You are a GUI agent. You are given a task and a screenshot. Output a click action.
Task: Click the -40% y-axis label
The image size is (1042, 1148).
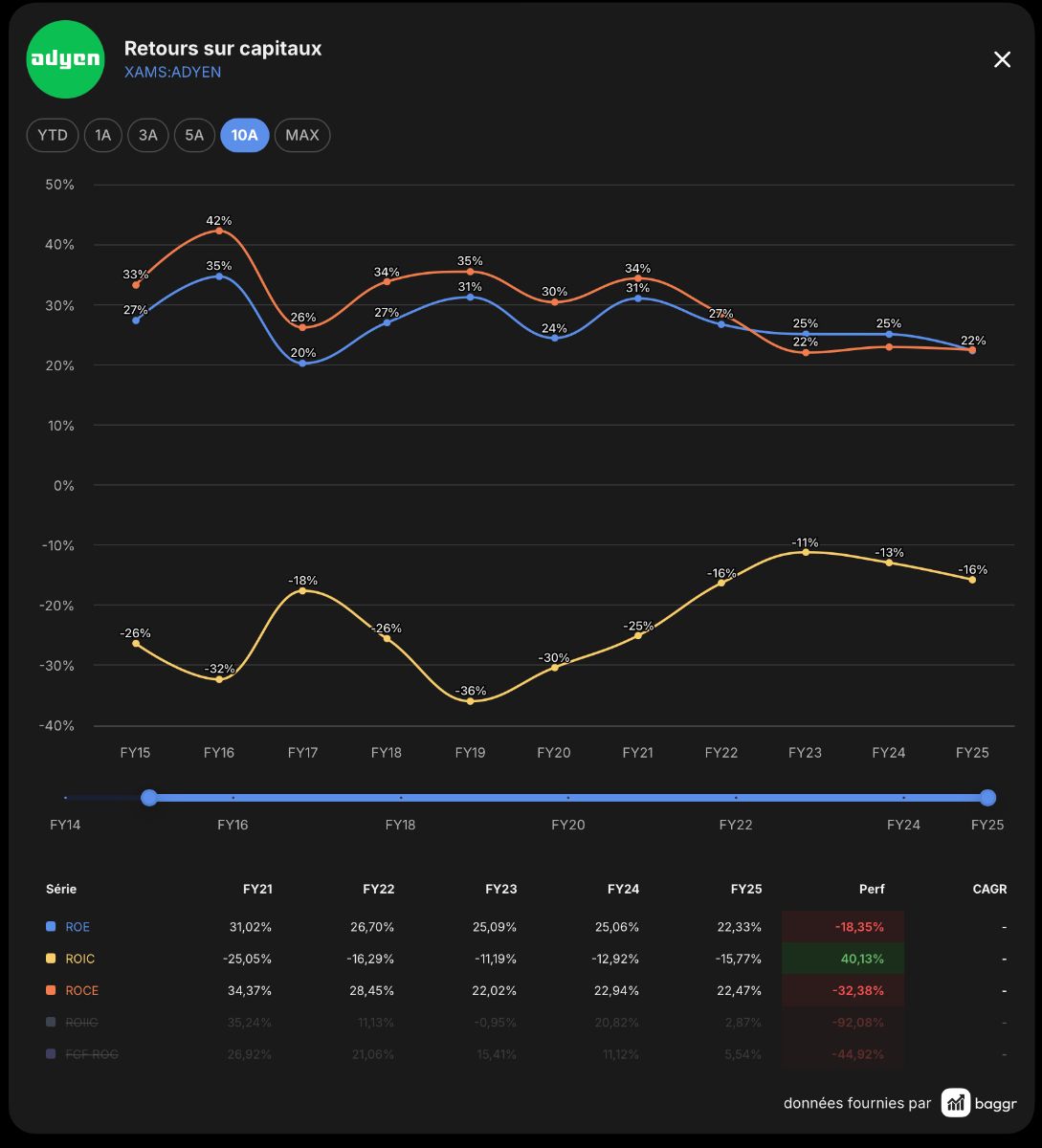tap(56, 725)
